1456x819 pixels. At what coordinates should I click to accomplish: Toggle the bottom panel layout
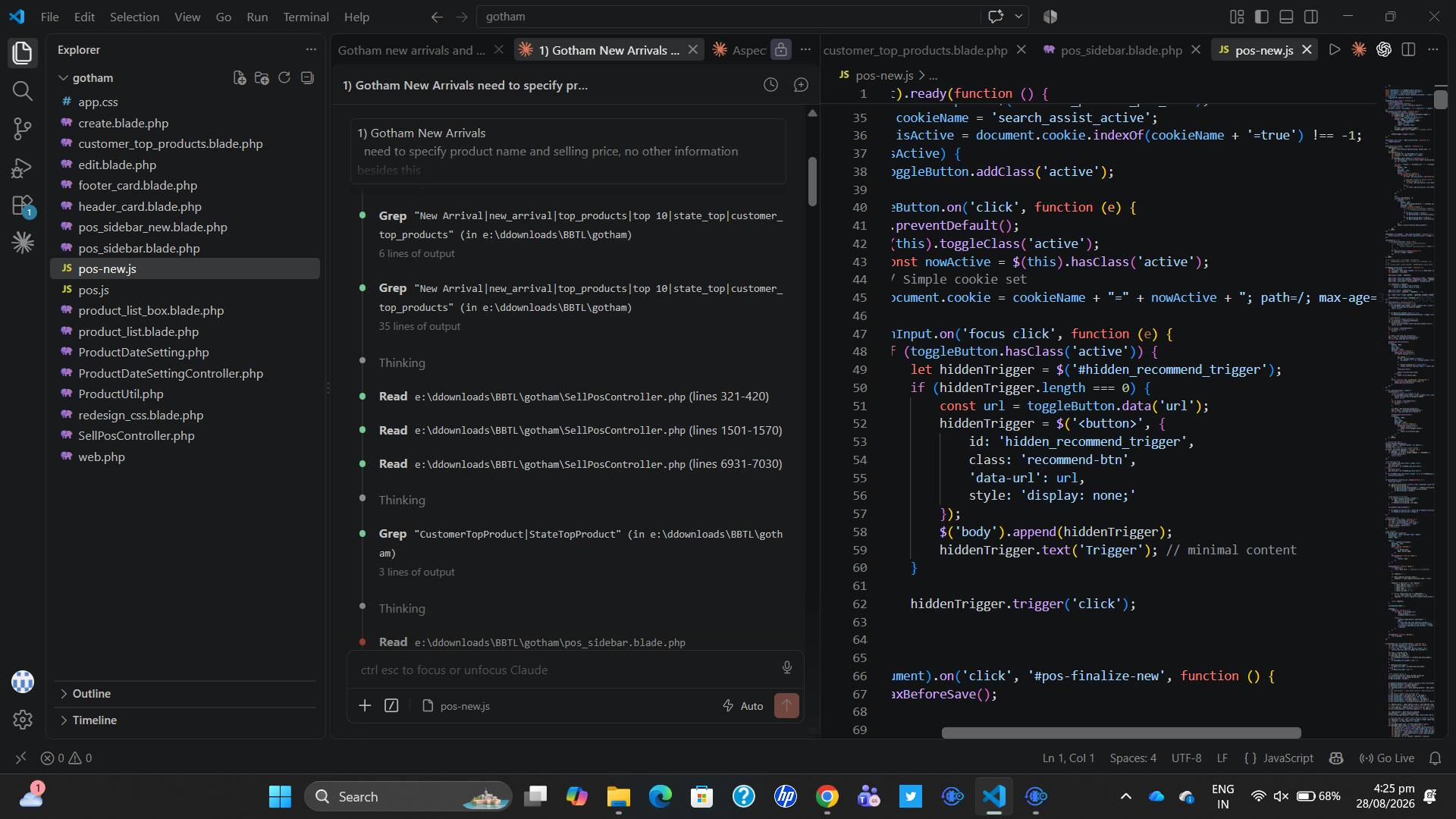click(1286, 16)
